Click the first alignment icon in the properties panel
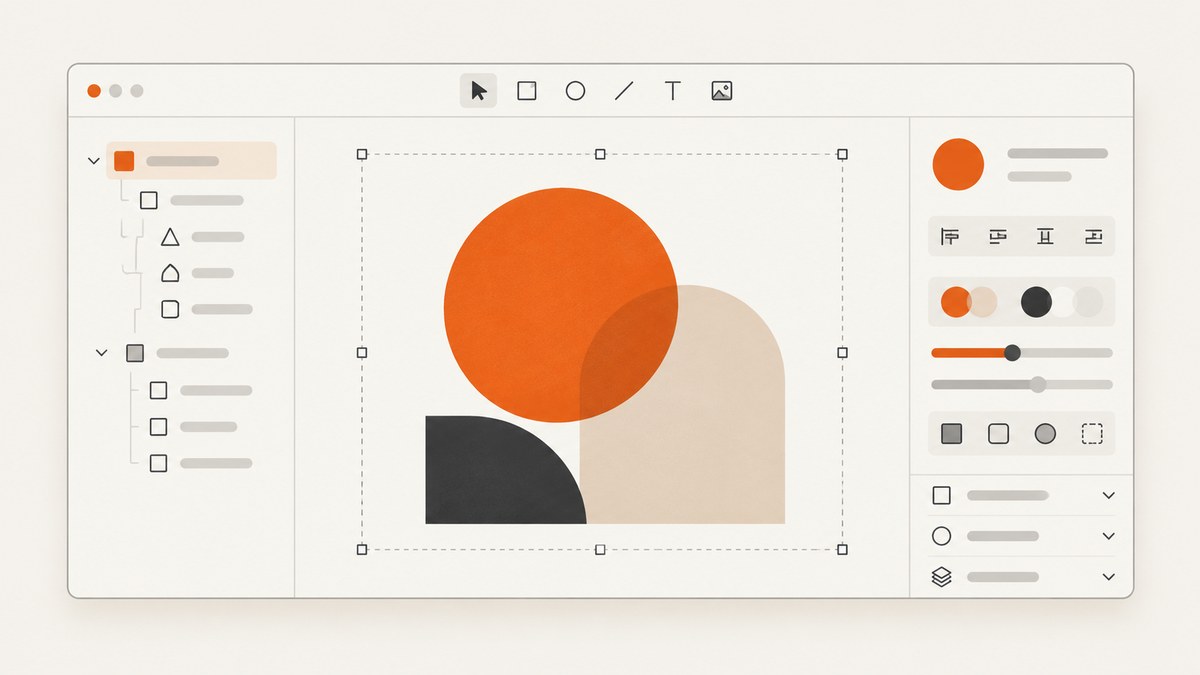Viewport: 1200px width, 675px height. (950, 237)
